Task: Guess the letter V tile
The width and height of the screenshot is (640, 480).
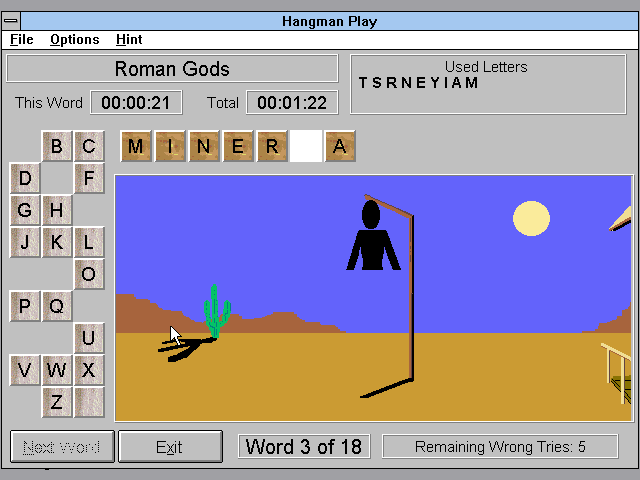Action: click(x=25, y=370)
